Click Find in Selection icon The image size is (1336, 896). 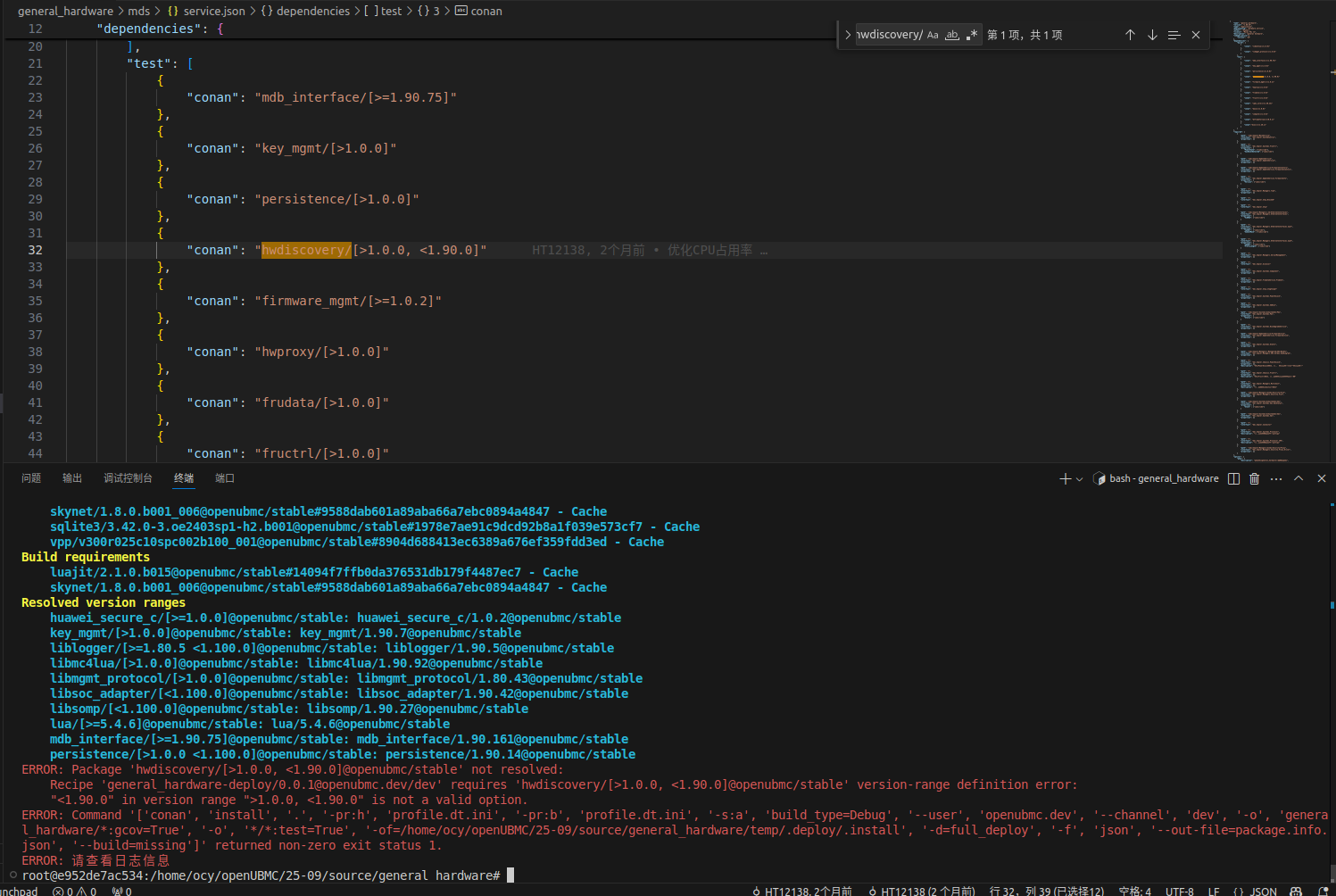click(1174, 35)
